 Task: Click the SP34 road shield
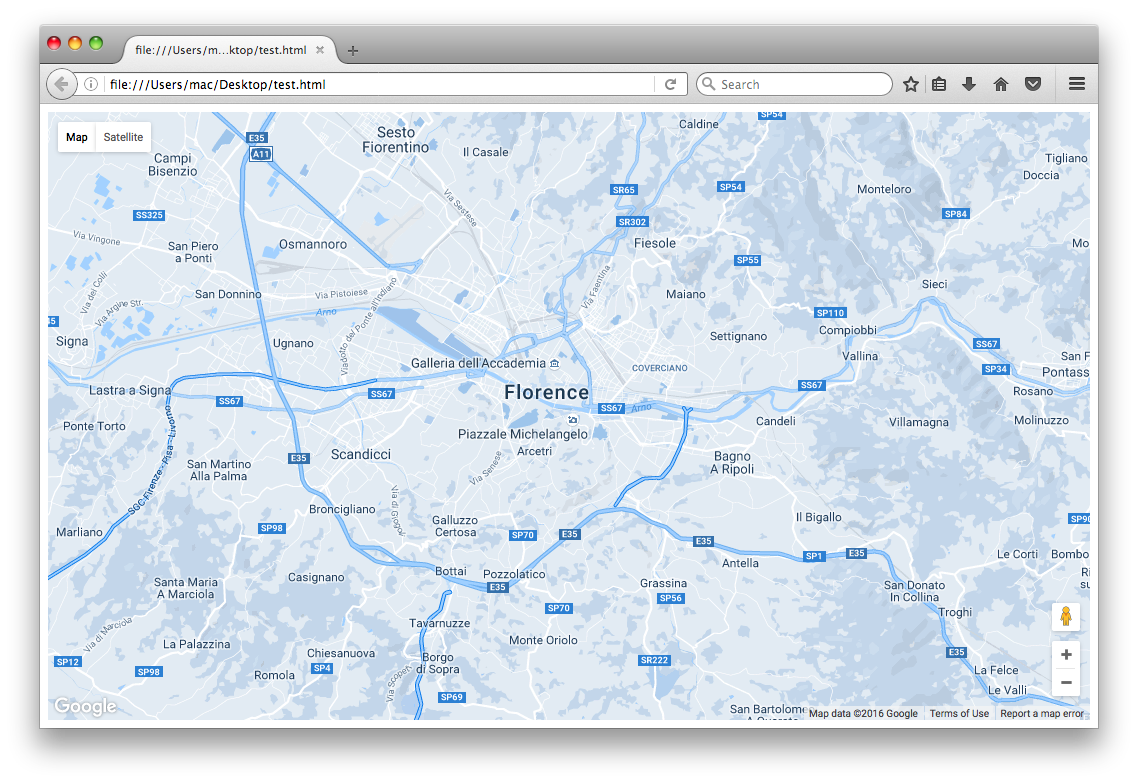pyautogui.click(x=996, y=369)
